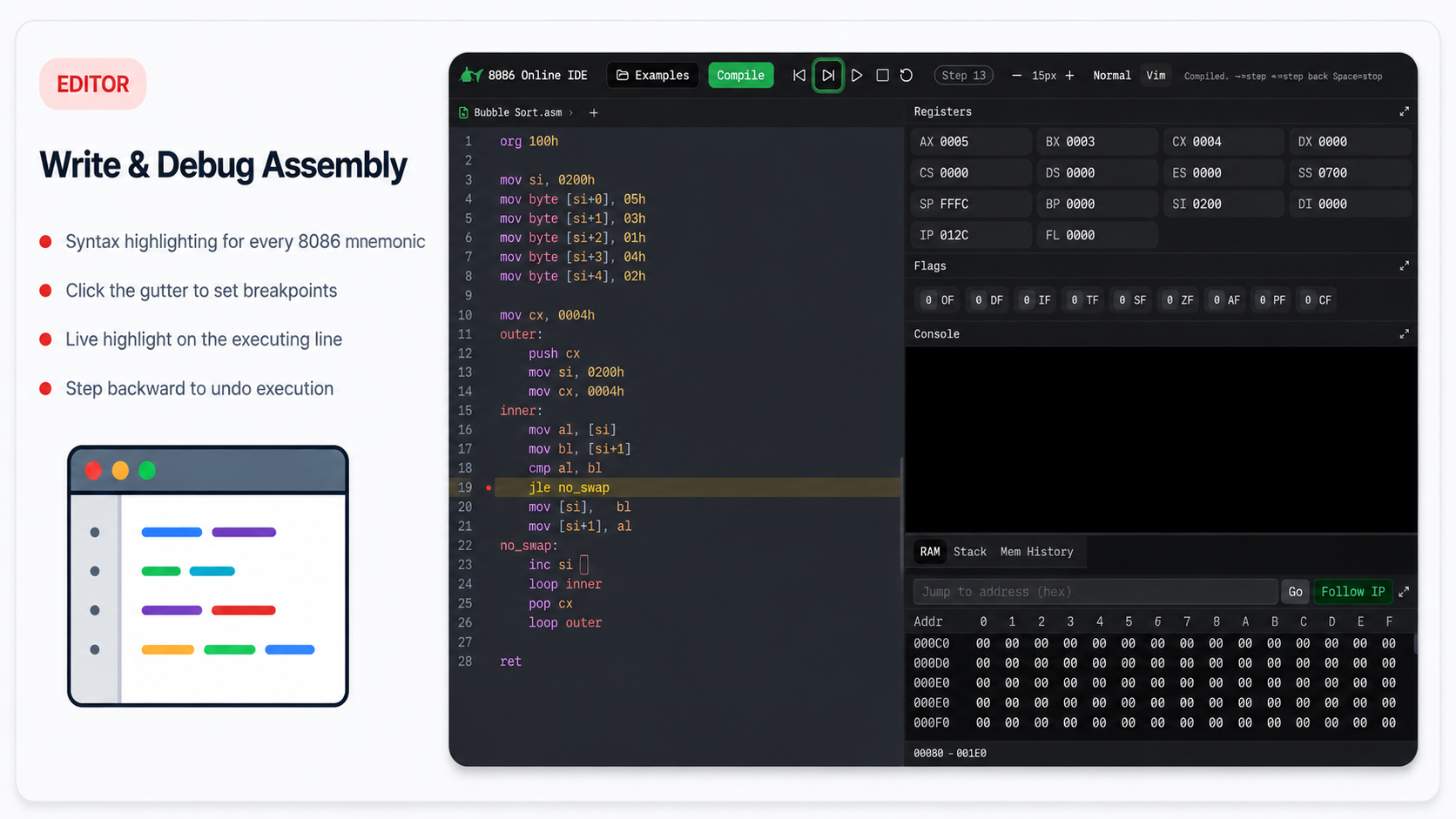Decrease editor font size with minus
The width and height of the screenshot is (1456, 819).
1016,76
